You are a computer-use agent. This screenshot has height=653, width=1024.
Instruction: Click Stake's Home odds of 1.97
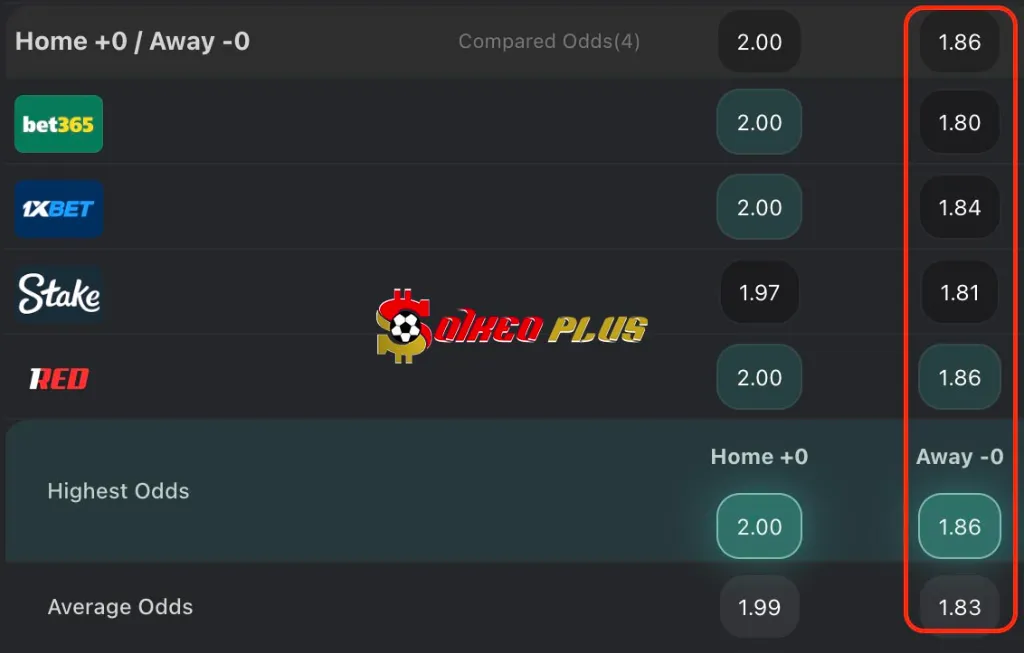[759, 292]
